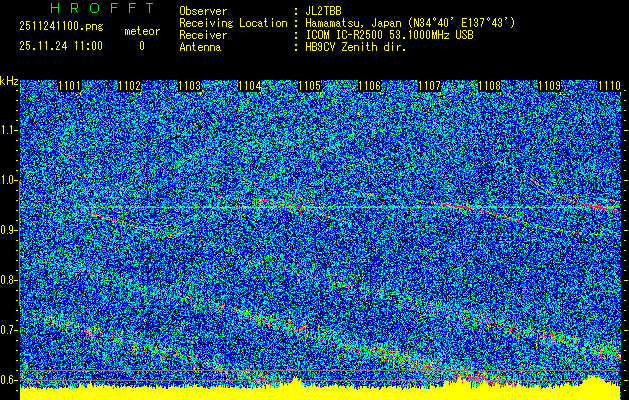Viewport: 629px width, 400px height.
Task: Click the 1110 marker at right edge
Action: pyautogui.click(x=608, y=87)
